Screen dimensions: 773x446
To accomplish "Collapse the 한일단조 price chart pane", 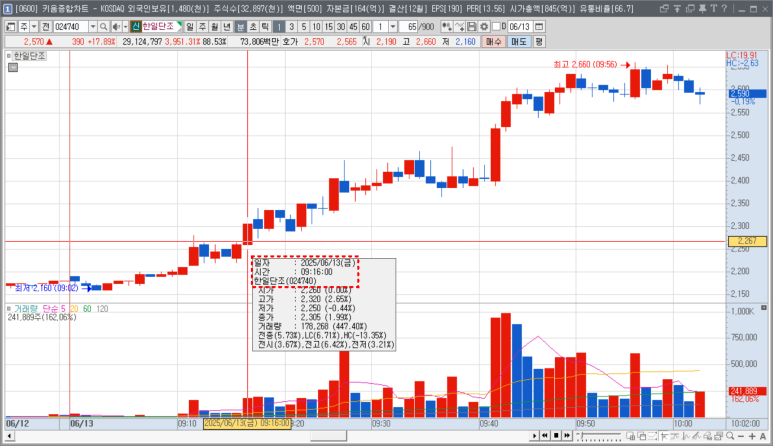I will click(9, 56).
